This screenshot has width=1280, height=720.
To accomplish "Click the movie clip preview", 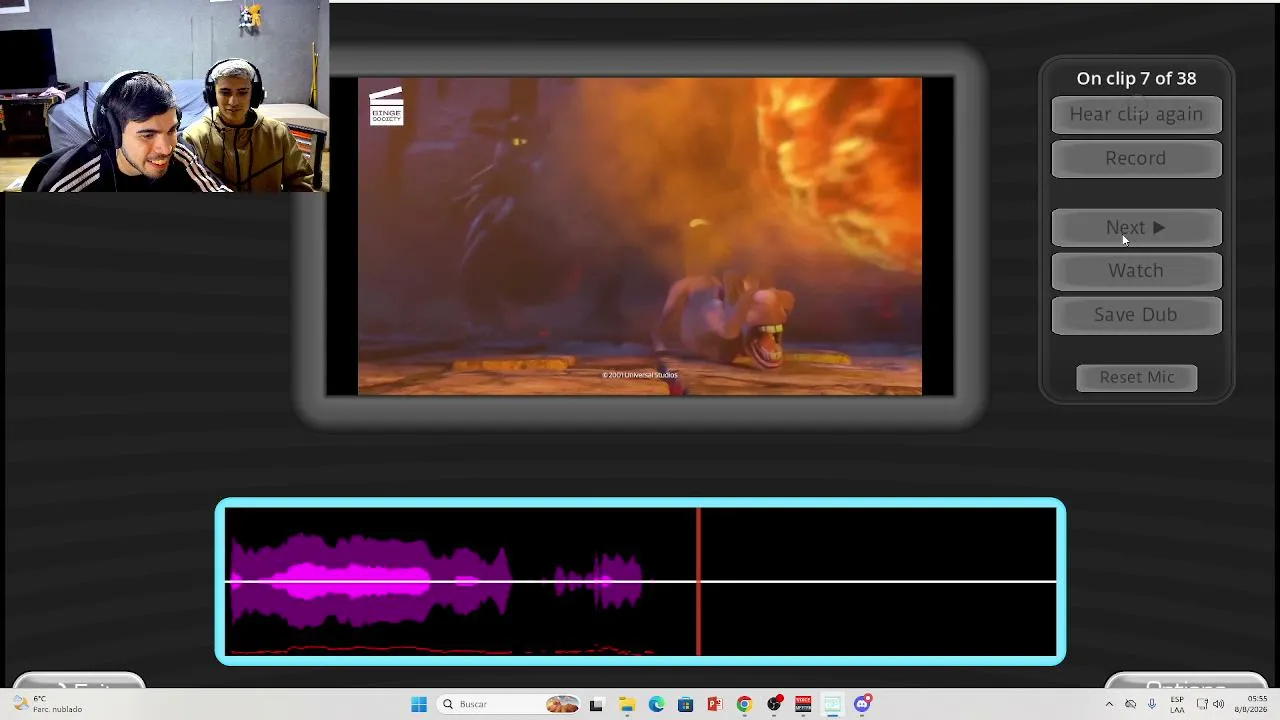I will point(640,236).
